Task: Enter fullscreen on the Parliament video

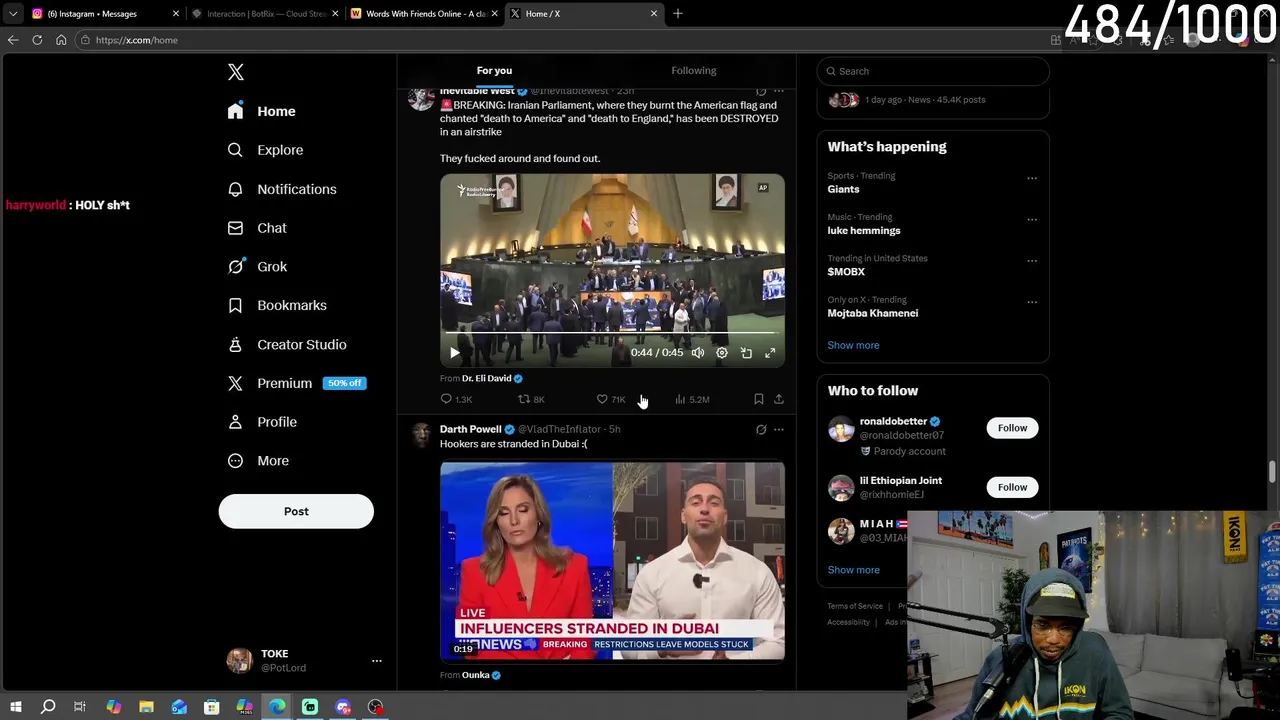Action: 770,353
